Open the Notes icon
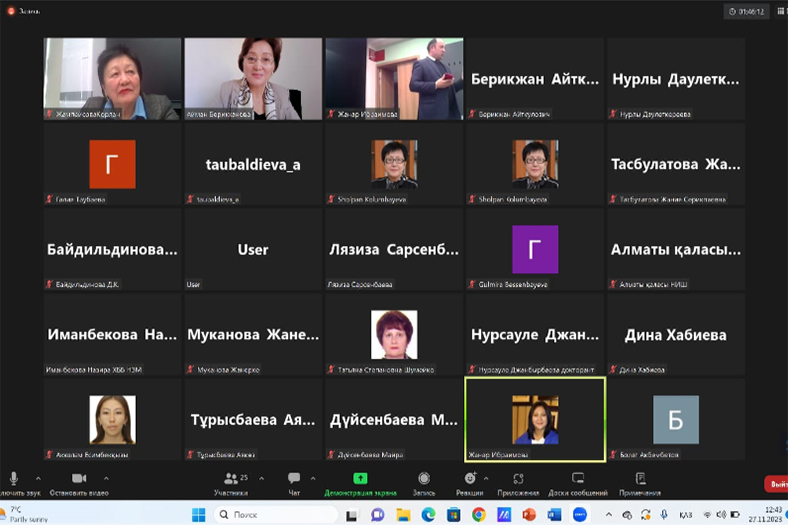 [639, 479]
